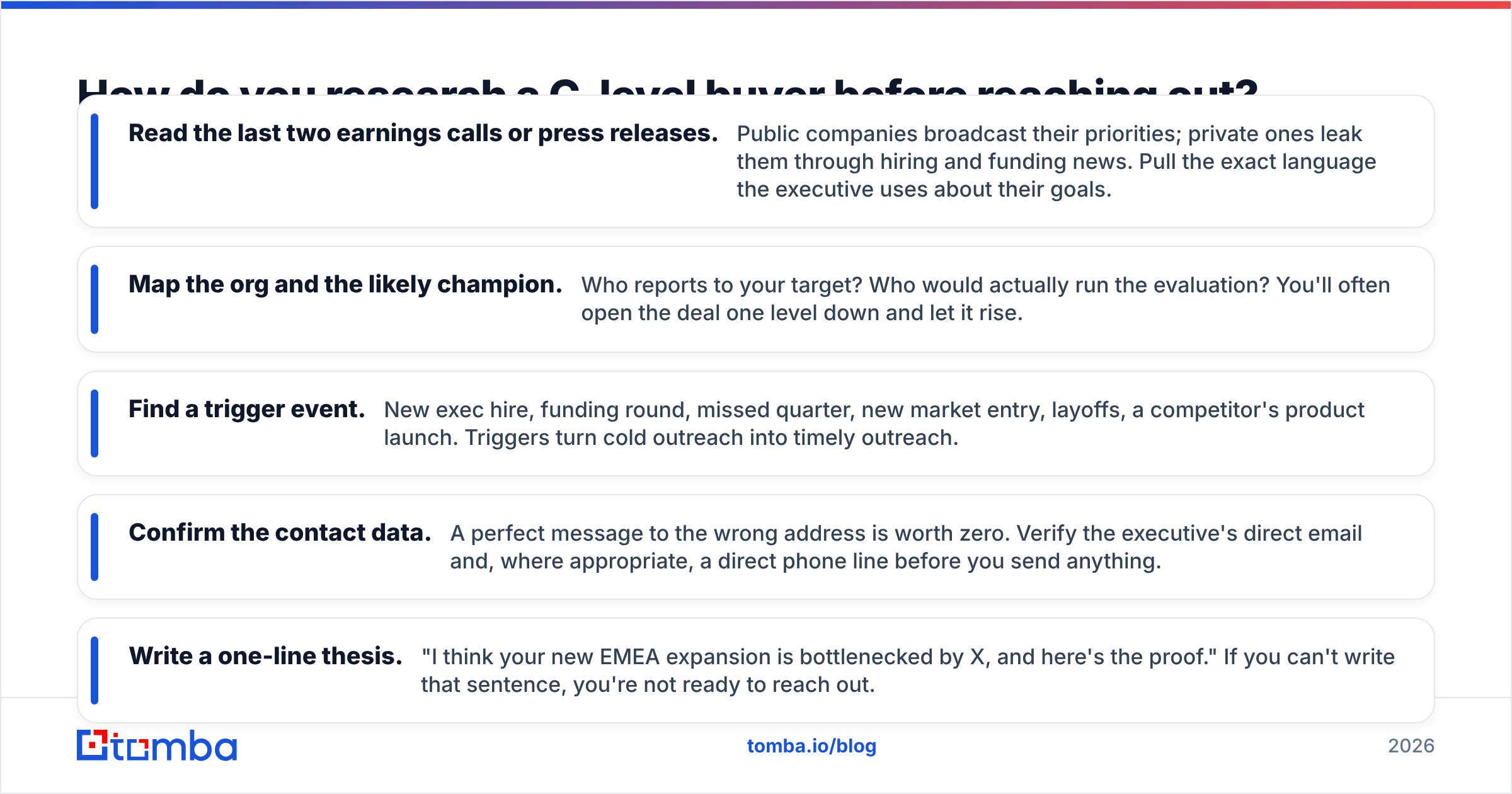The height and width of the screenshot is (794, 1512).
Task: Click the 'Who reports to your target?' description
Action: [985, 299]
